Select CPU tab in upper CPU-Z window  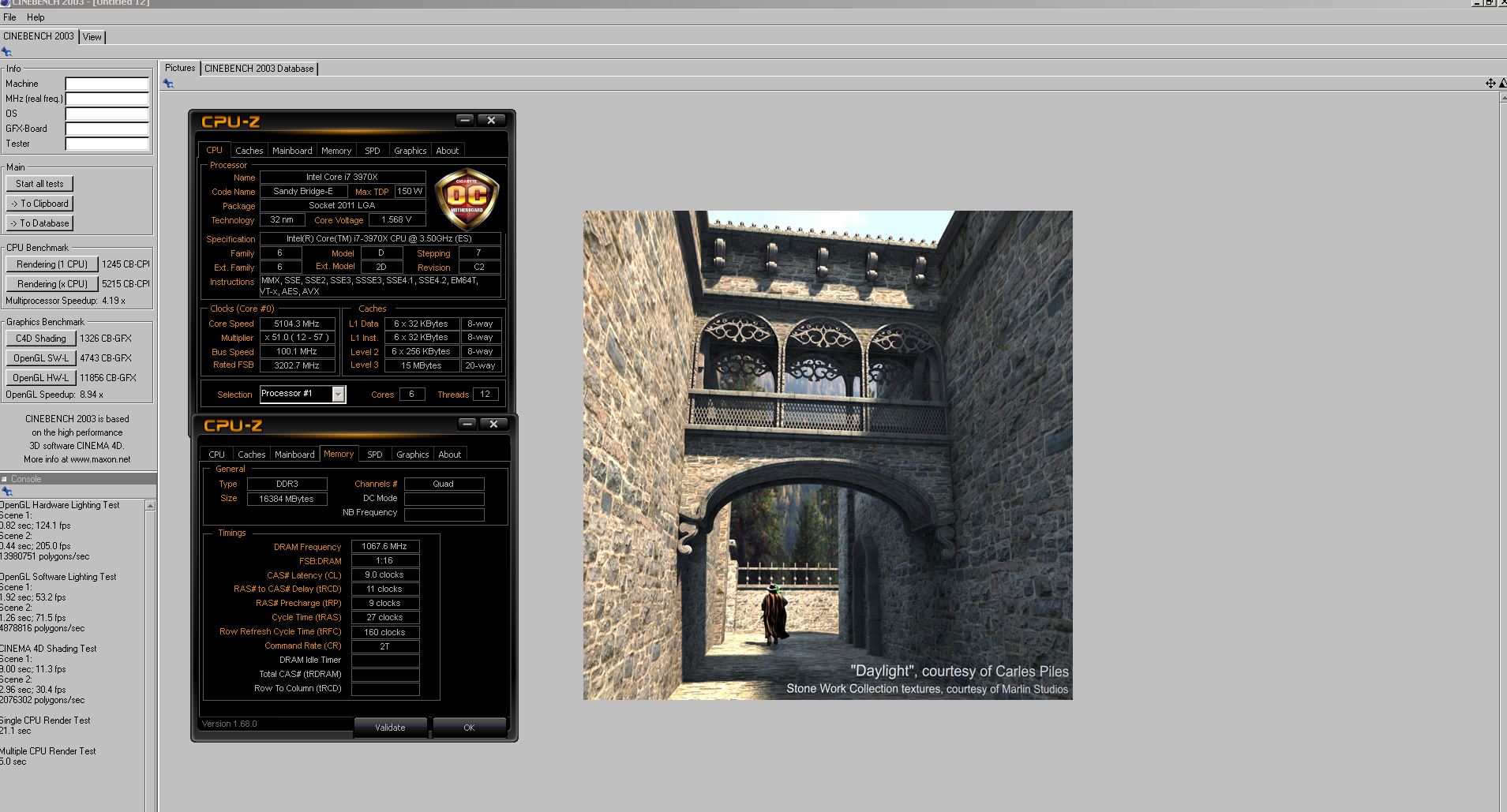(214, 150)
